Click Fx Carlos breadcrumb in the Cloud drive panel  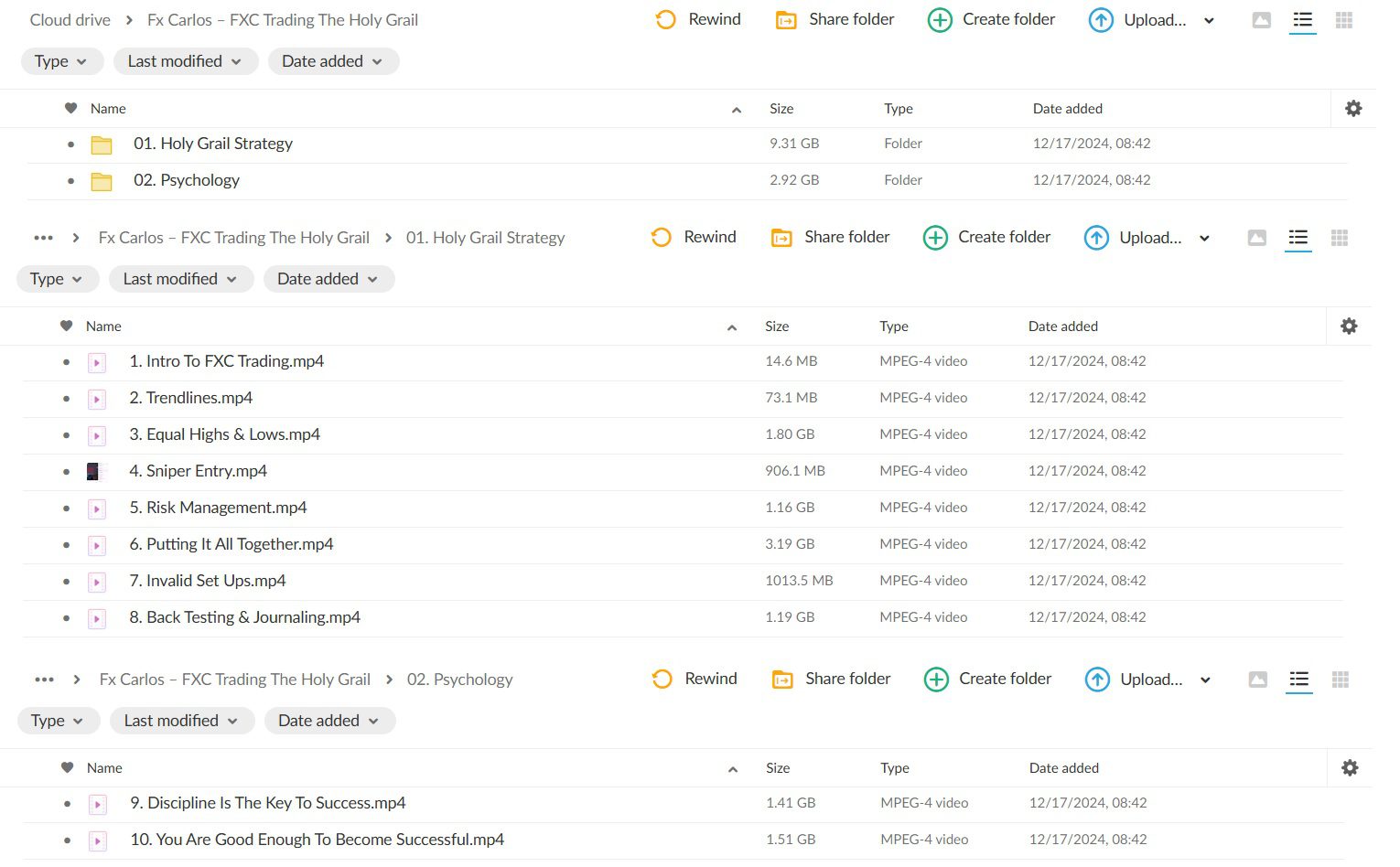[283, 20]
